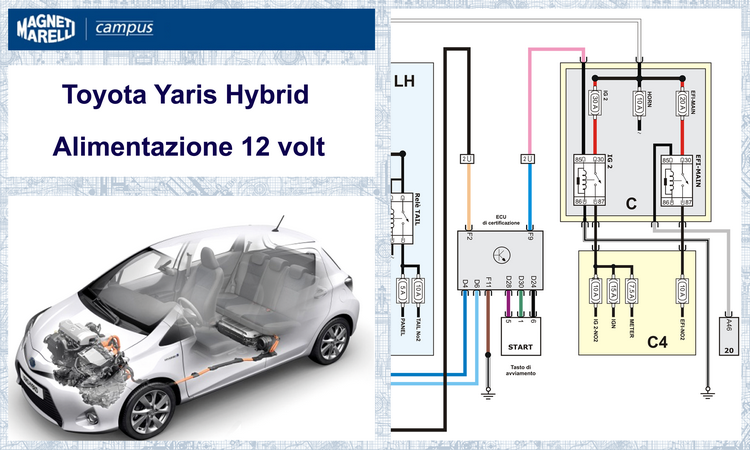Screen dimensions: 750x450
Task: Click the 'C4' fuse box label
Action: (x=657, y=342)
